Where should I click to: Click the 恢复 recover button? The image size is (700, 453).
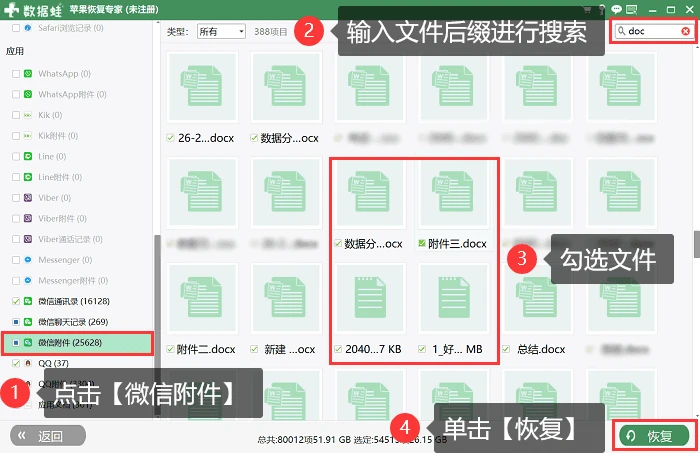(654, 436)
